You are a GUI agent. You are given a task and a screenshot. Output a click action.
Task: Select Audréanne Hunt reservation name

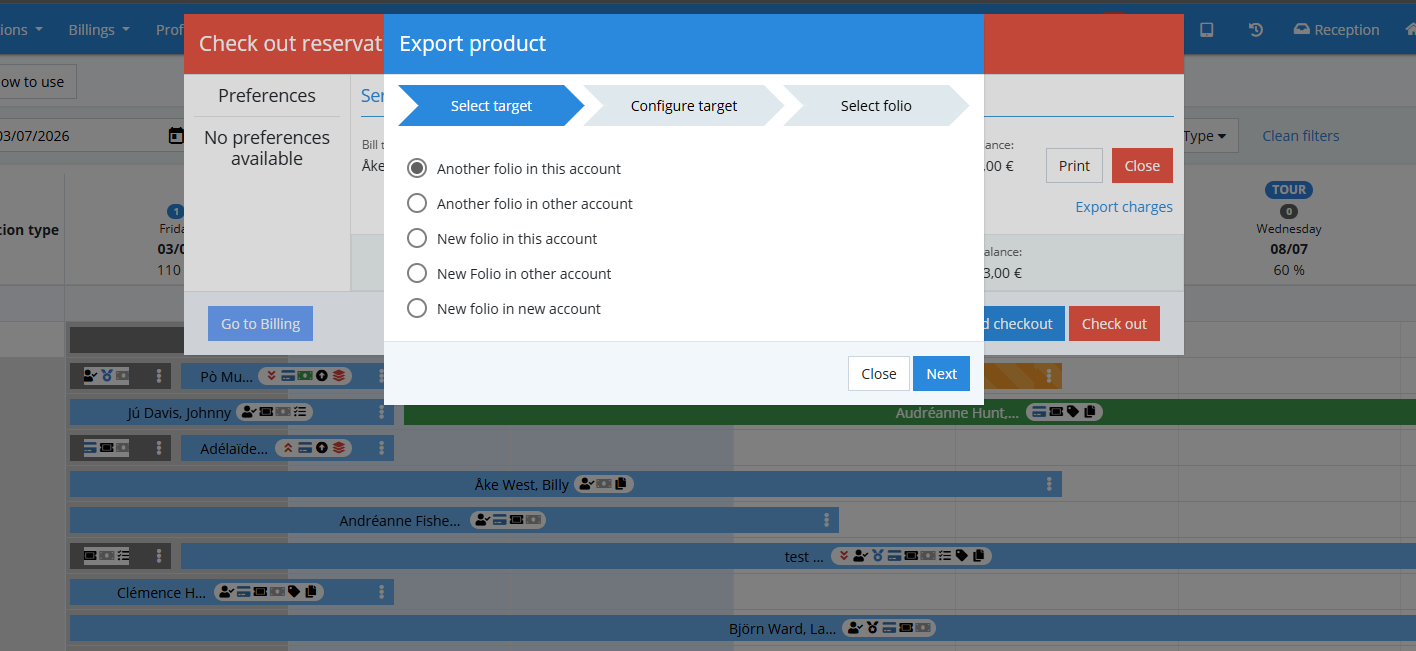point(957,413)
